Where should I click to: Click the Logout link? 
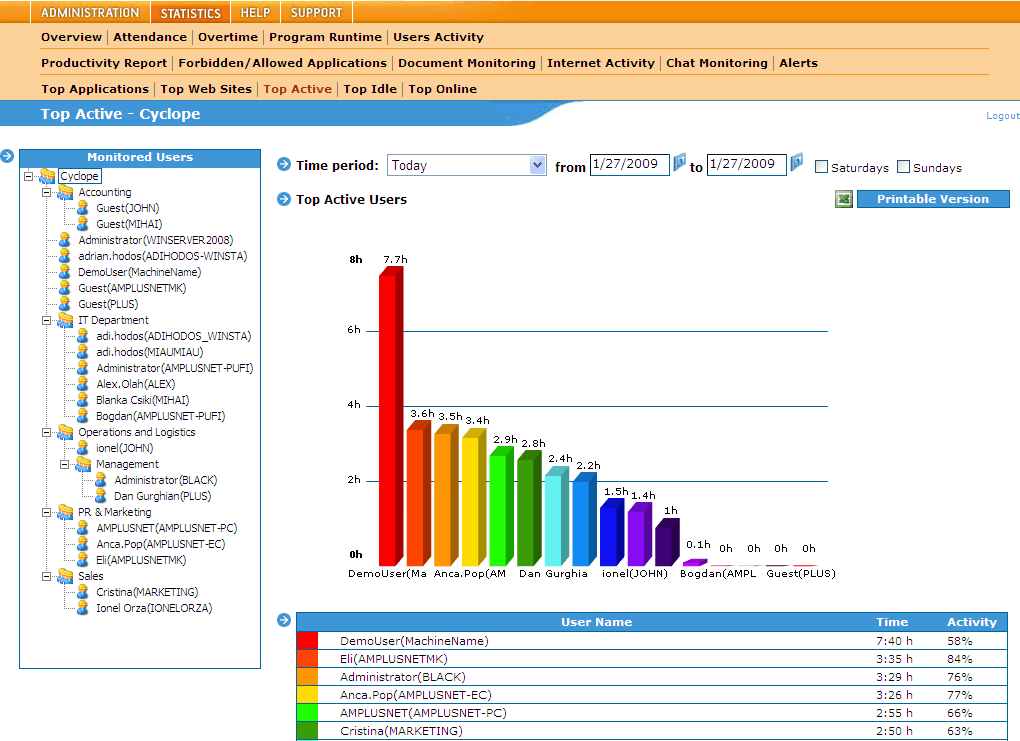point(1002,116)
